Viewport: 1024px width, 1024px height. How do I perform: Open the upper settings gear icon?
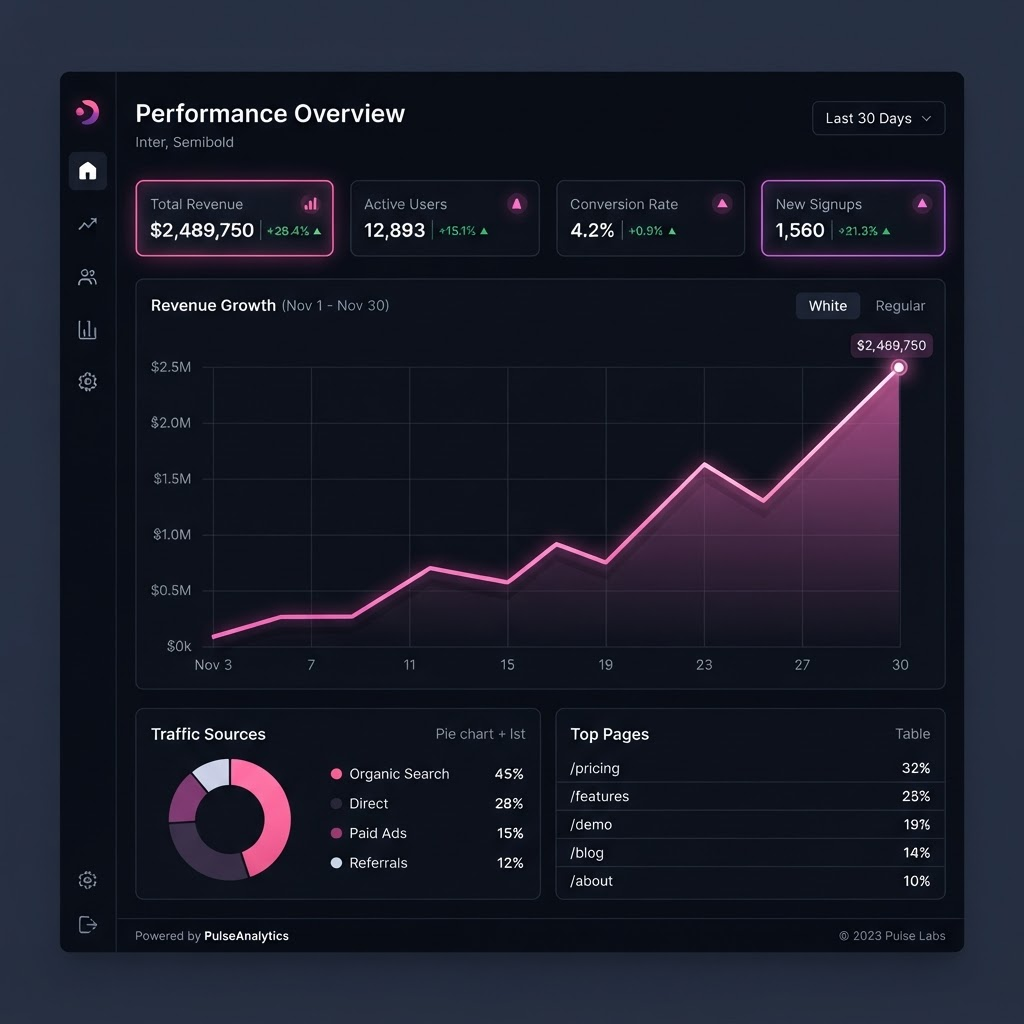pos(88,381)
